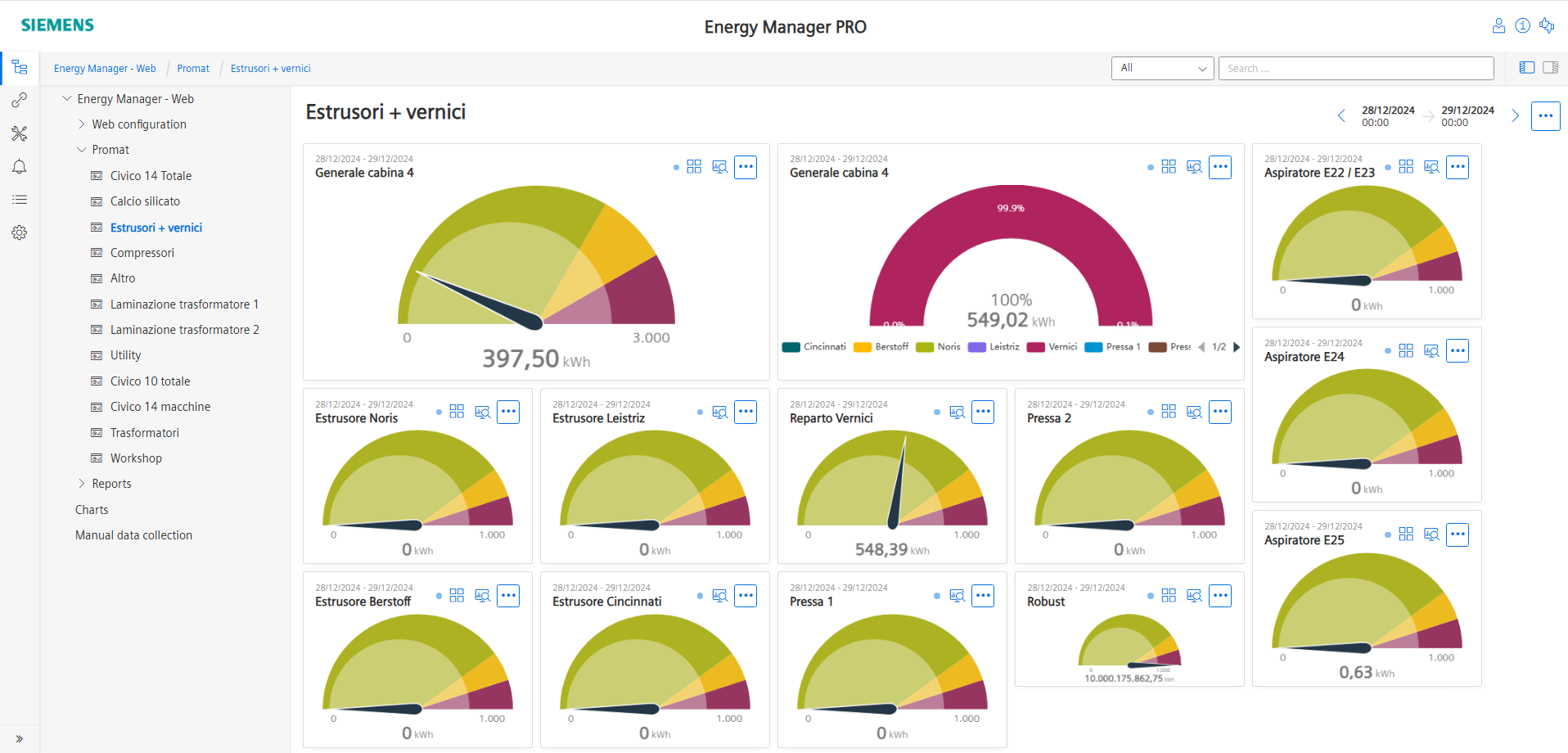Toggle the right panel view near search bar

point(1550,67)
